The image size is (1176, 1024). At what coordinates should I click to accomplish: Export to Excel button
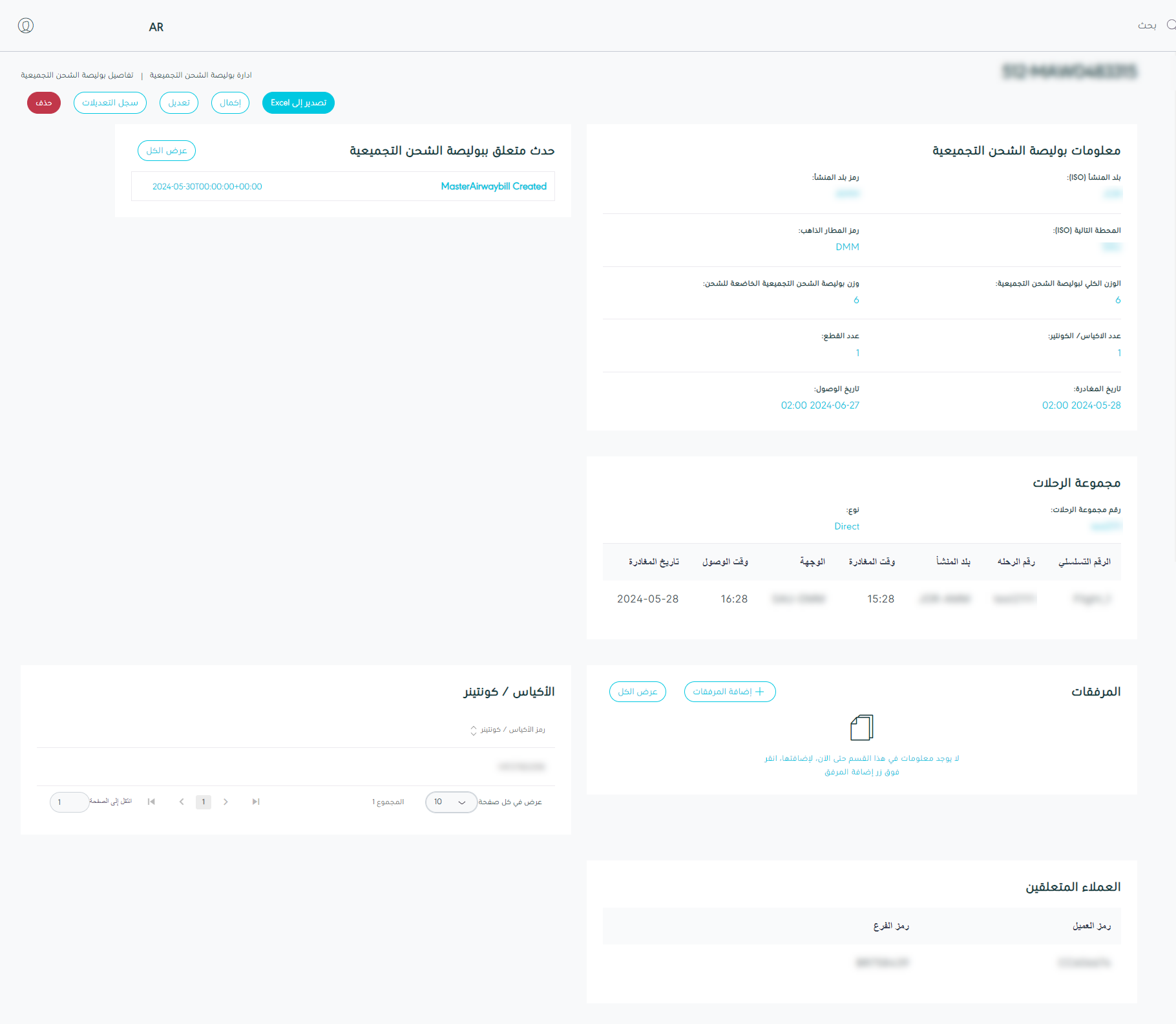click(x=298, y=103)
